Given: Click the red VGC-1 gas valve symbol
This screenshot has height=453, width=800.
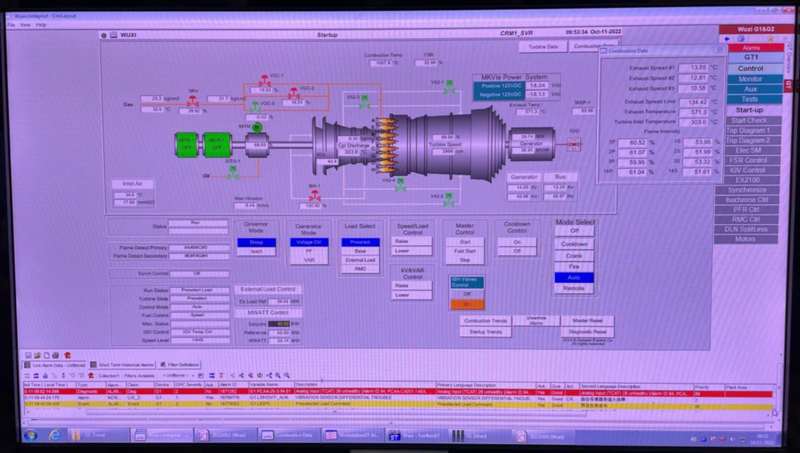Looking at the screenshot, I should click(264, 78).
